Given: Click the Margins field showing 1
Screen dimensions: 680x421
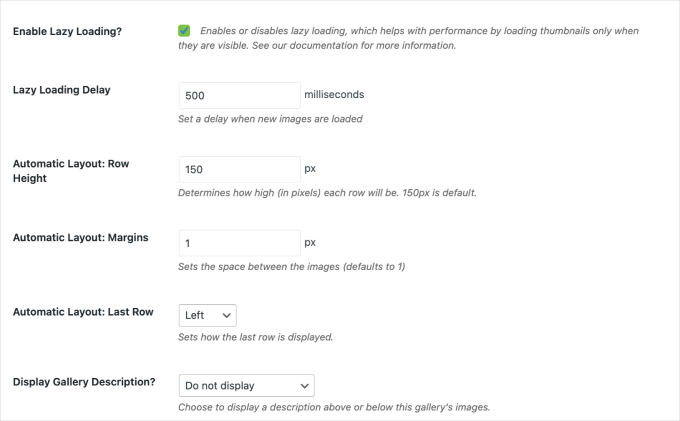Looking at the screenshot, I should [239, 243].
